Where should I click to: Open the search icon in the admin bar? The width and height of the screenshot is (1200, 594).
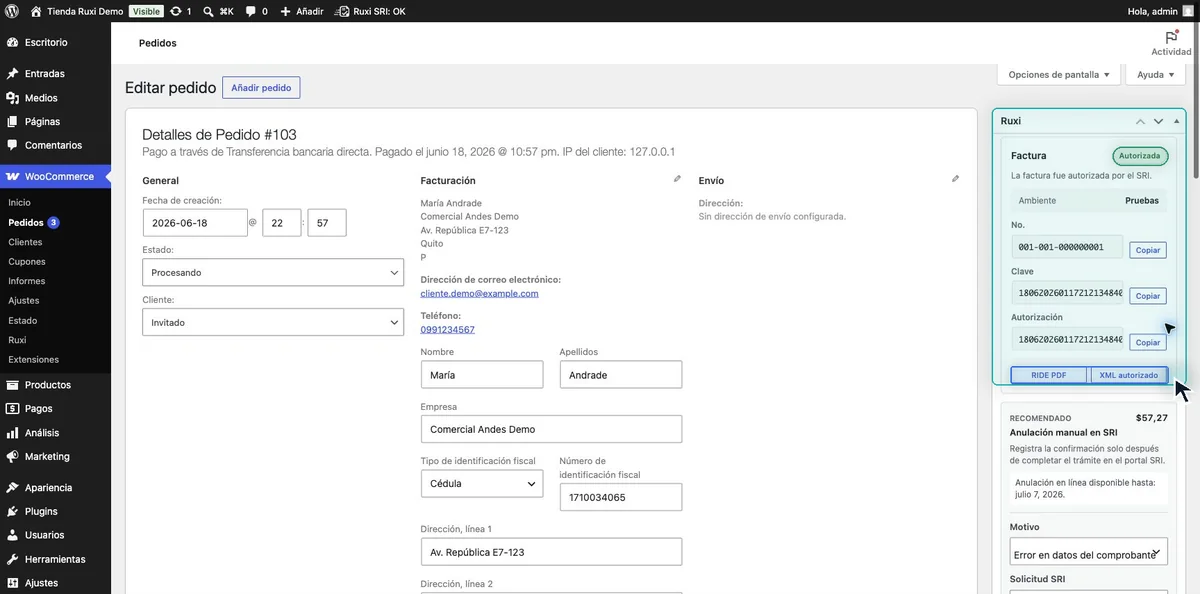click(x=207, y=11)
